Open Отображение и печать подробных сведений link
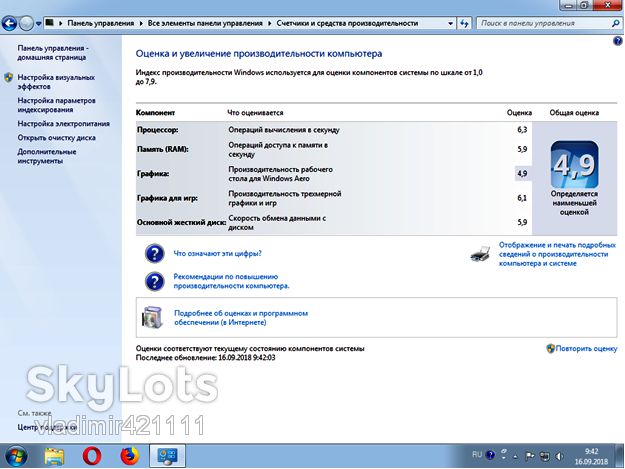Screen dimensions: 625x469 click(557, 254)
